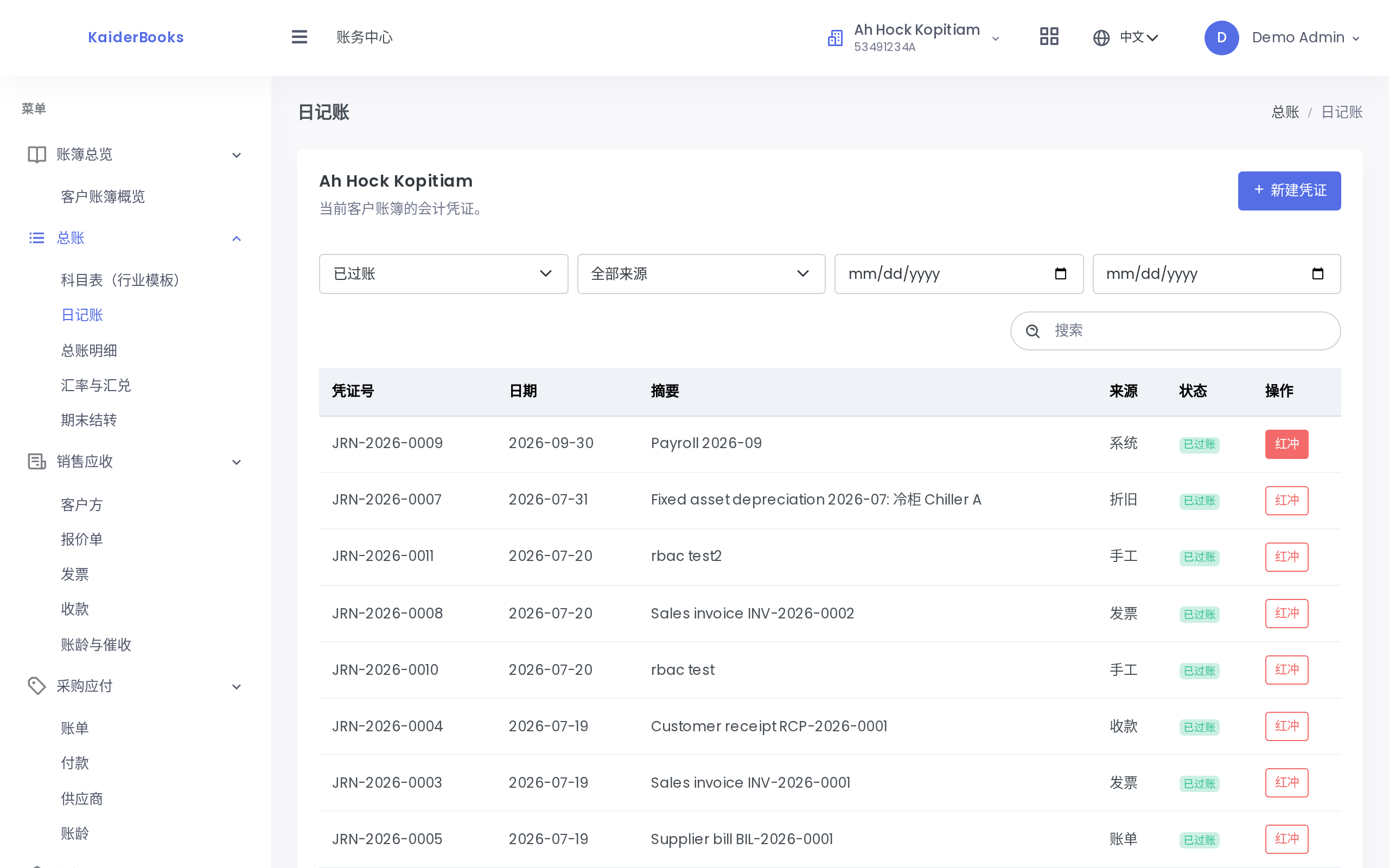Click summary Payroll 2026-09
1389x868 pixels.
pos(706,443)
